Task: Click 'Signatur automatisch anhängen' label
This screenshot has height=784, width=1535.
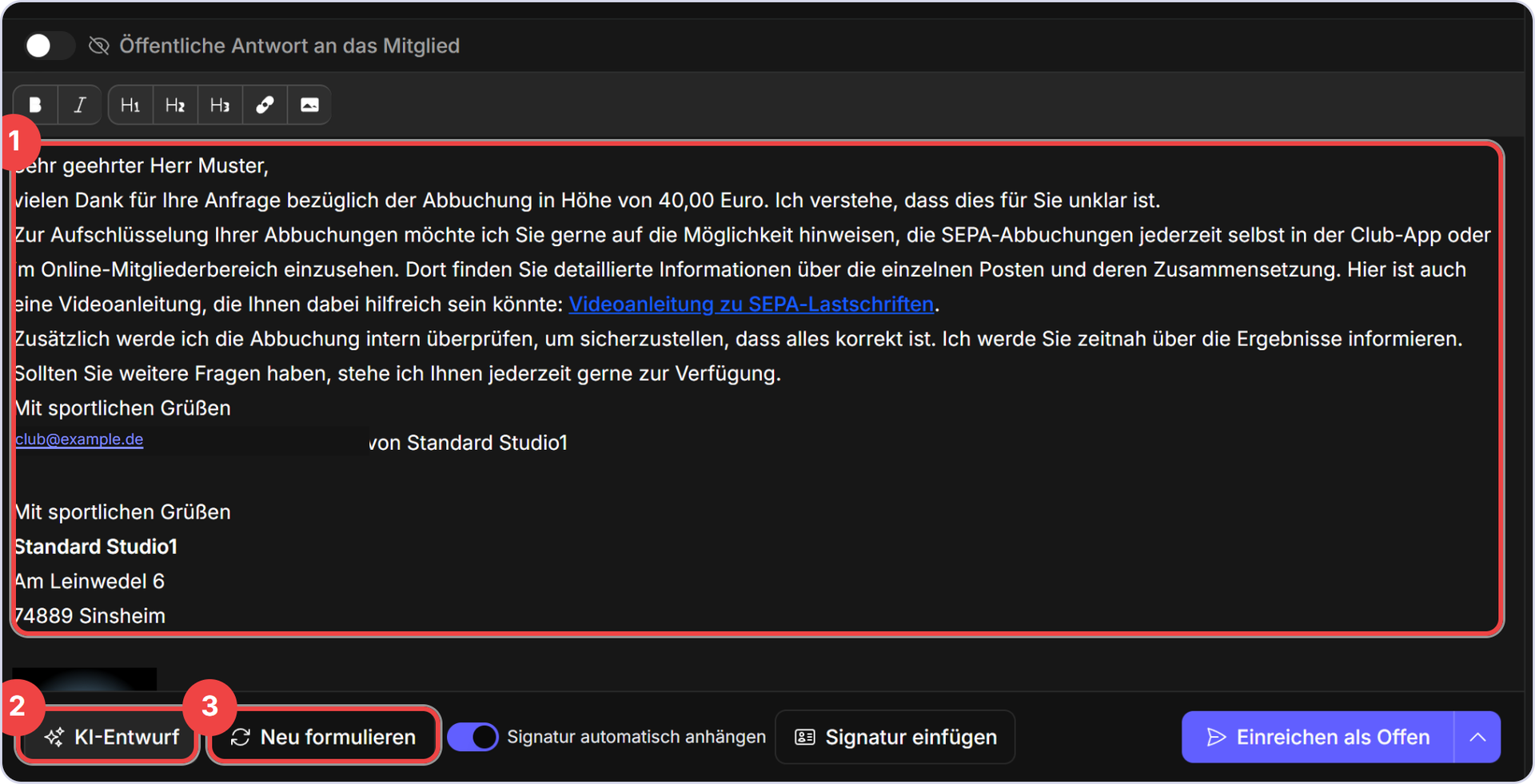Action: click(x=636, y=737)
